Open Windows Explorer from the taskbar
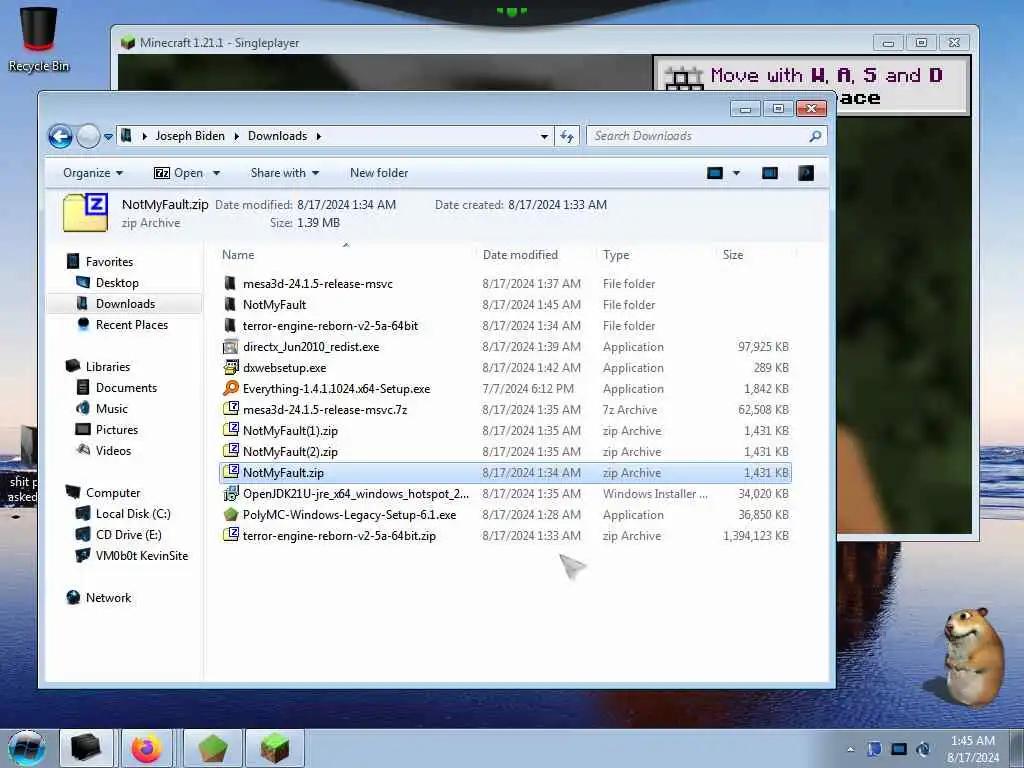This screenshot has width=1024, height=768. (87, 748)
